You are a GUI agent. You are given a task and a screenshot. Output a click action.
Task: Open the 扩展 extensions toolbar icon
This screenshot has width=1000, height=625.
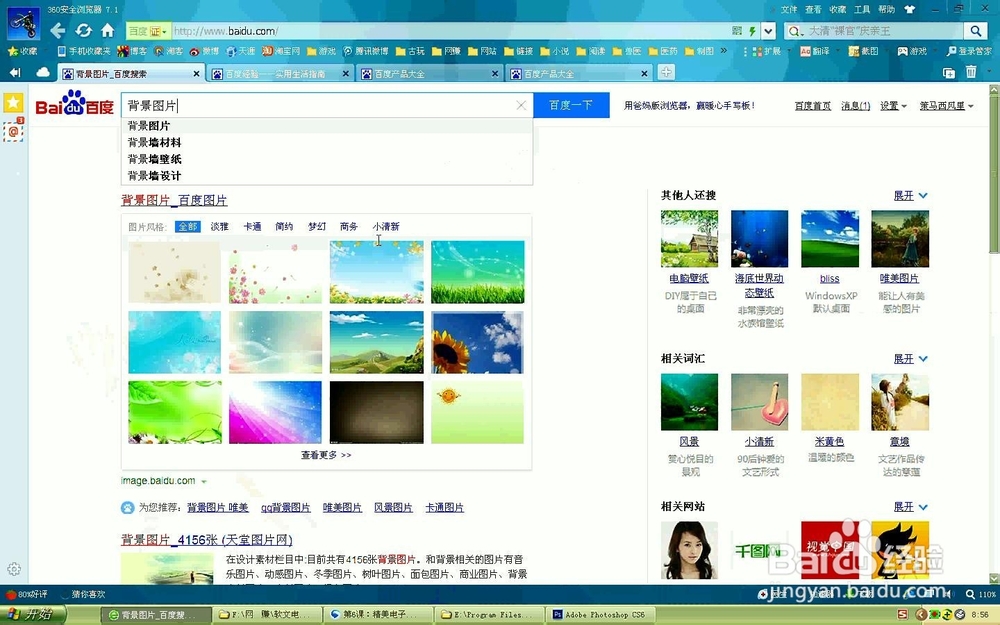[x=767, y=51]
